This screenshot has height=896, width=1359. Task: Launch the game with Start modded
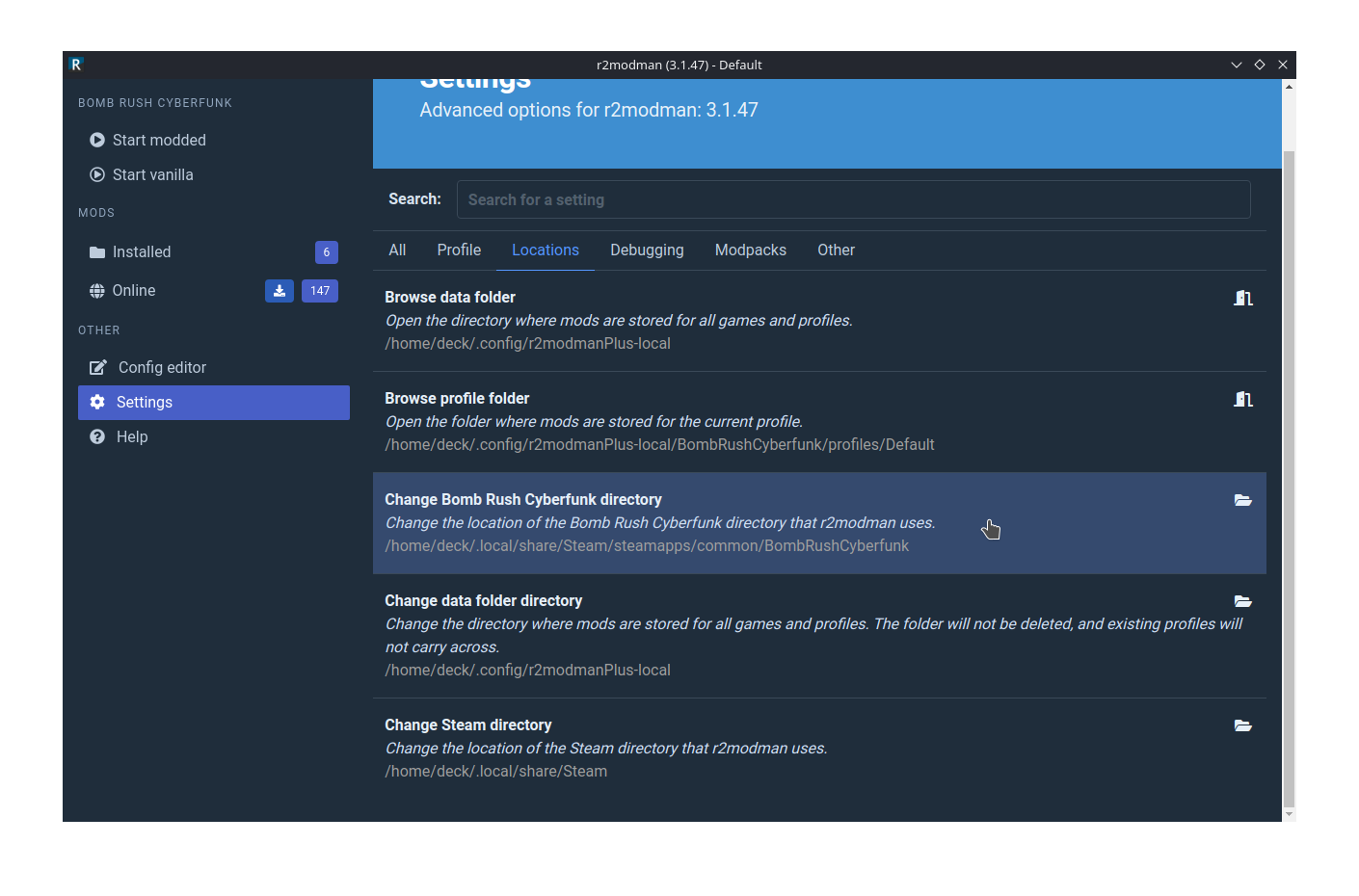click(x=214, y=140)
